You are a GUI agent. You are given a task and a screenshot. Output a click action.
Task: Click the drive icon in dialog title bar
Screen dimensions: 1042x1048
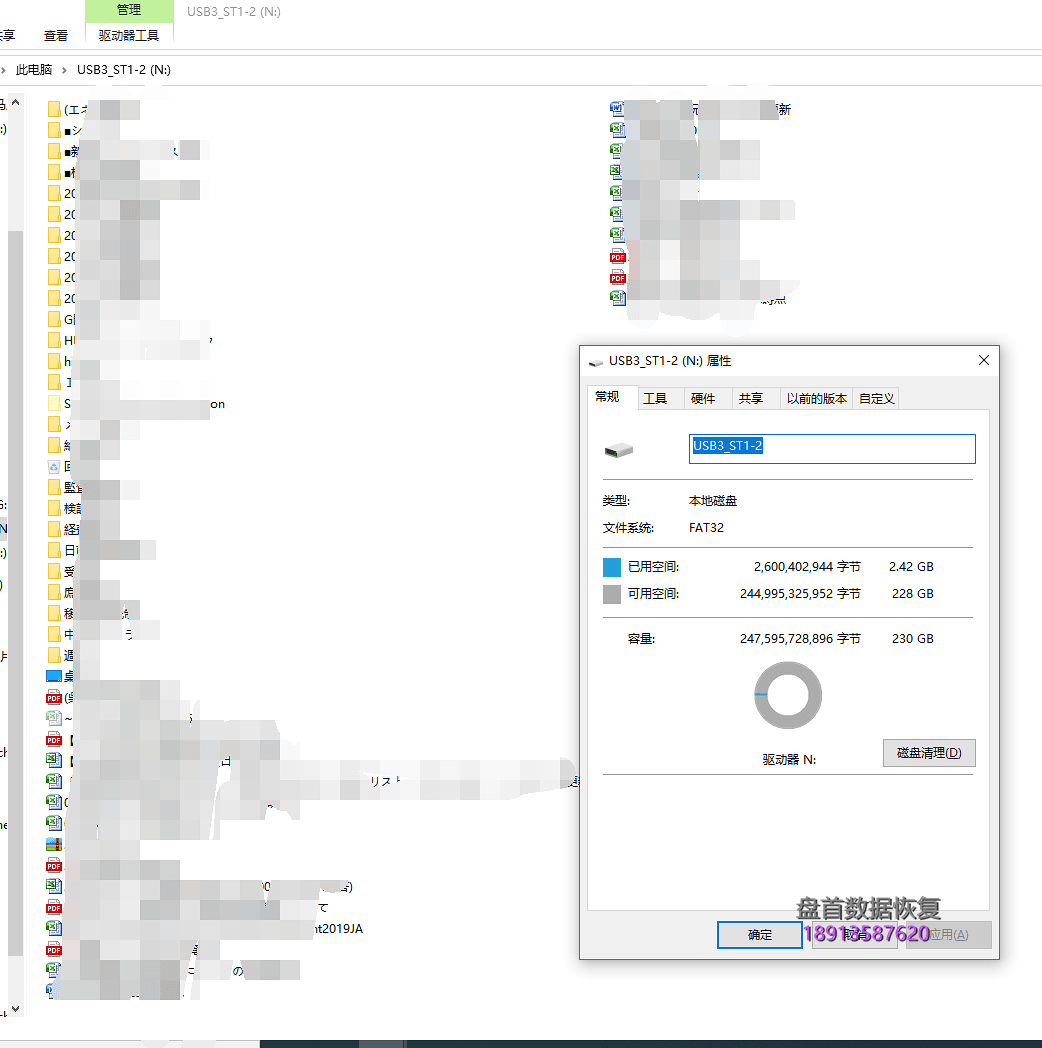[x=596, y=362]
